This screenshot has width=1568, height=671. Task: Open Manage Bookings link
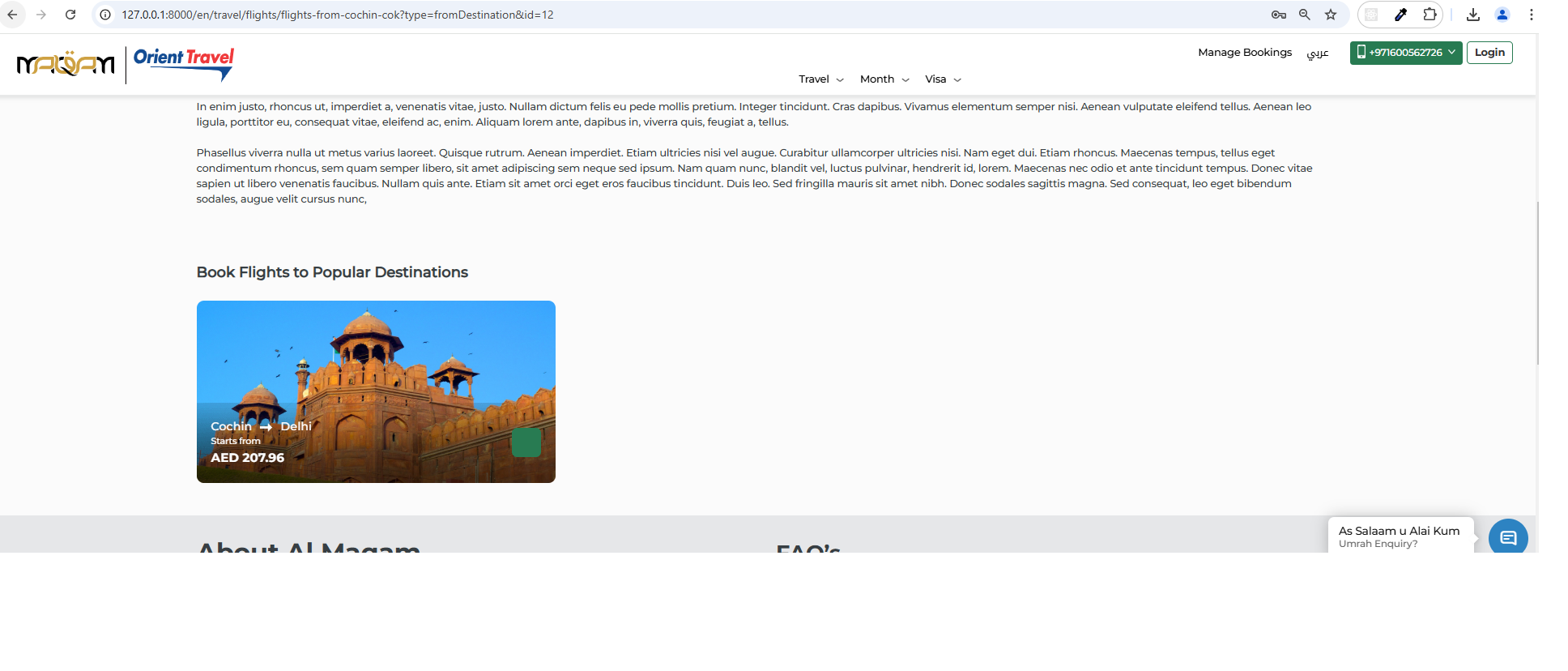[1244, 53]
